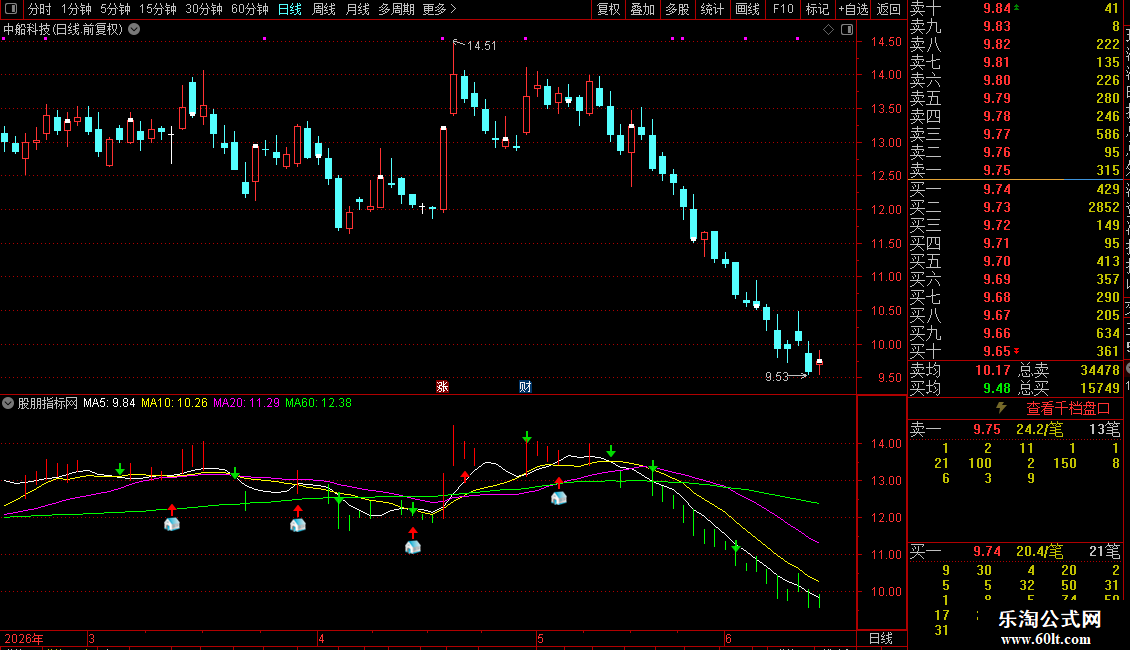Image resolution: width=1130 pixels, height=650 pixels.
Task: Click the 2026年 label on time axis
Action: (x=24, y=638)
